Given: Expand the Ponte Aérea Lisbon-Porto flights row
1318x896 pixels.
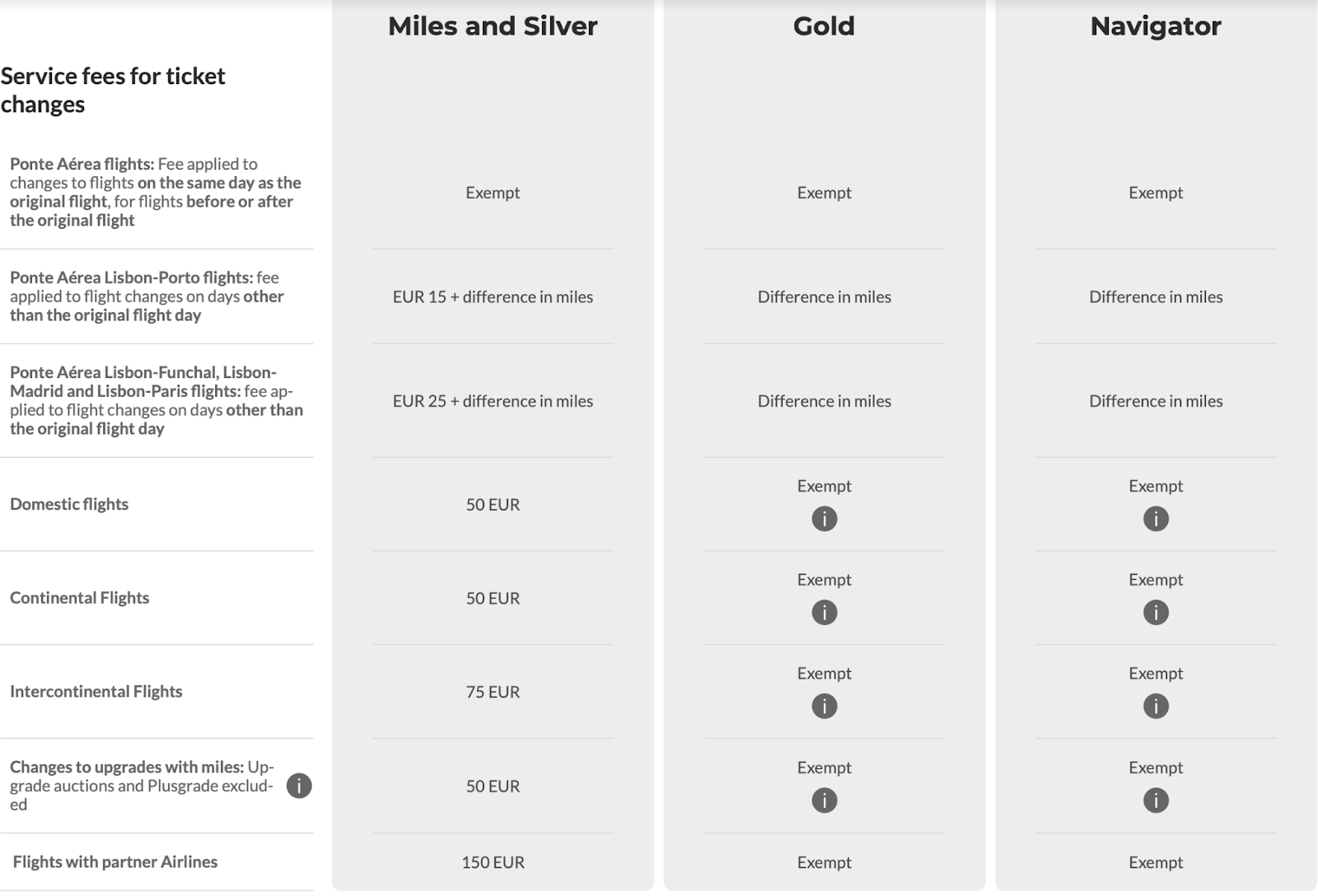Looking at the screenshot, I should (x=157, y=296).
